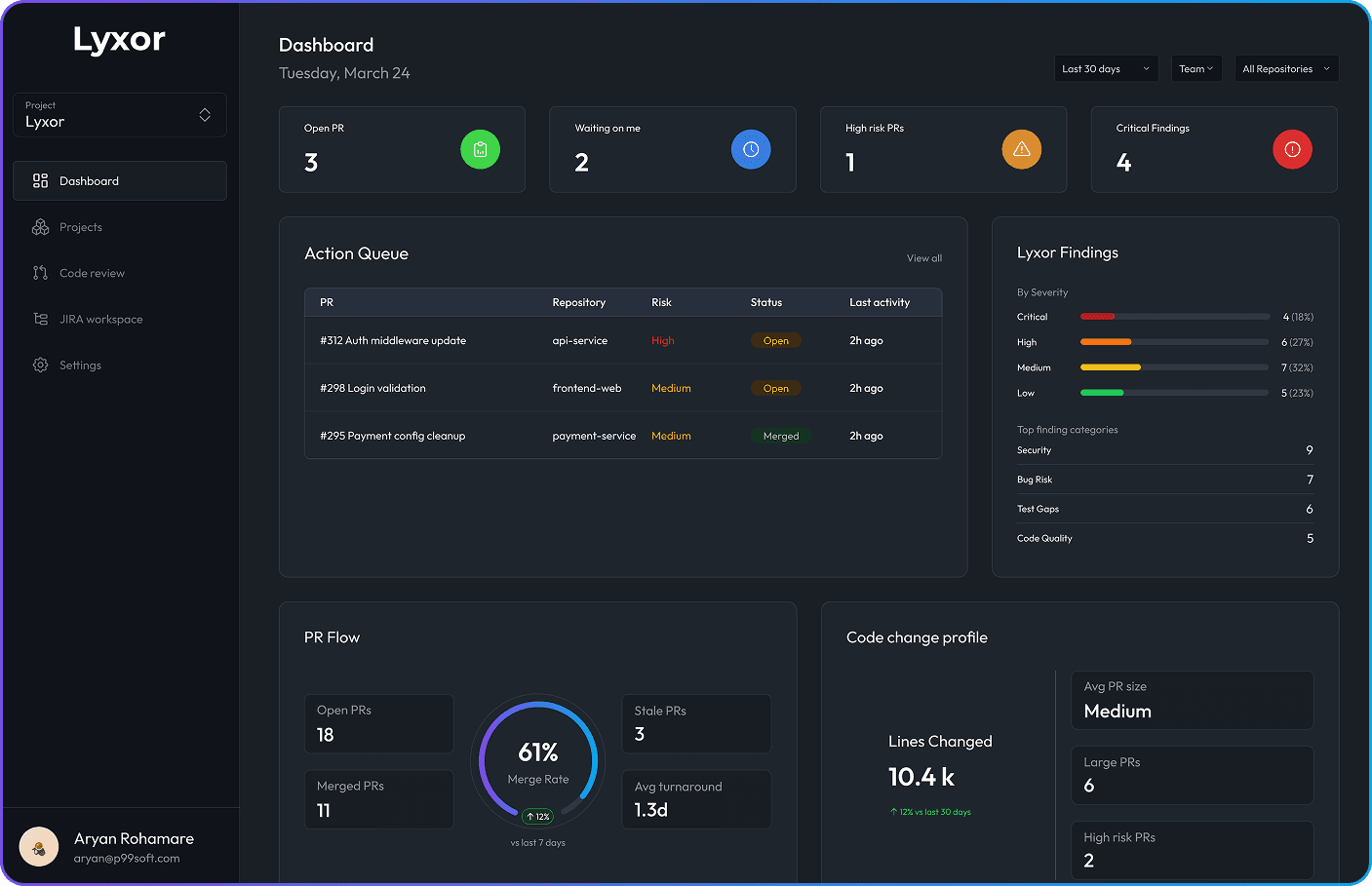Click the Code review pull-request icon
The image size is (1372, 886).
pos(40,273)
